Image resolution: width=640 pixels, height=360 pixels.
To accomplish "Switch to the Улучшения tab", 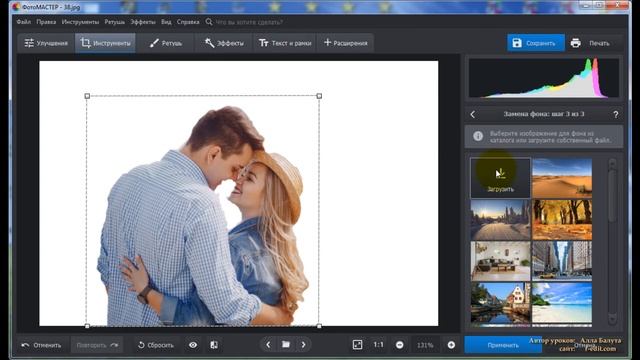I will pyautogui.click(x=46, y=43).
